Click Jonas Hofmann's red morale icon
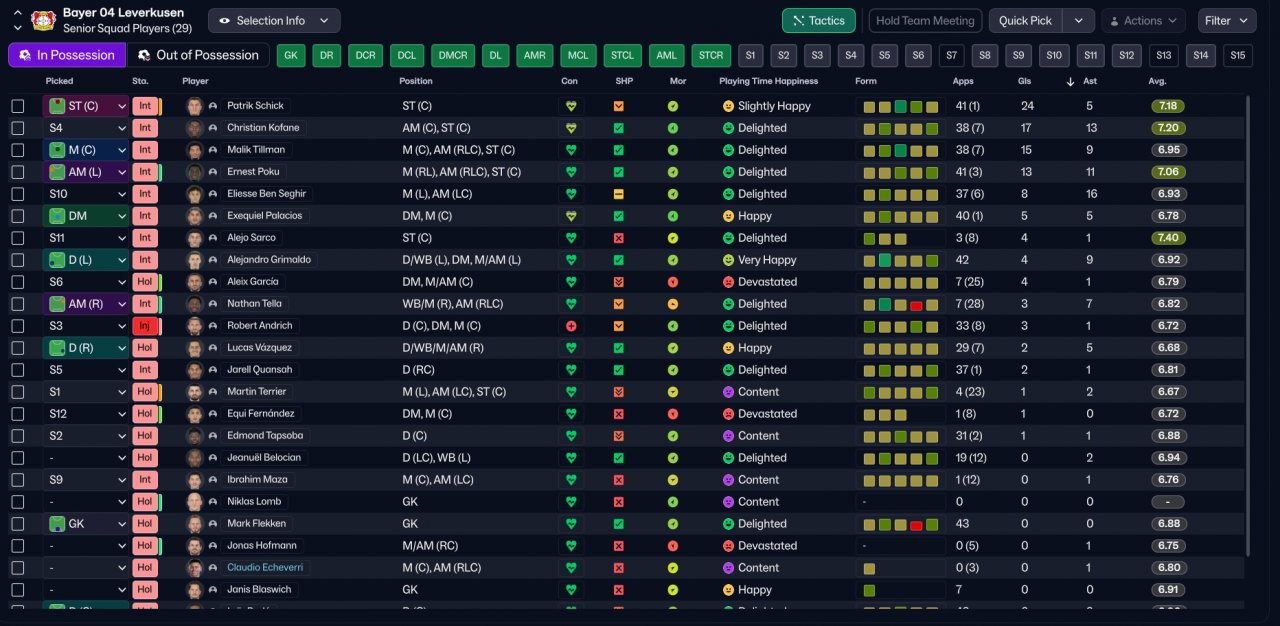1280x626 pixels. (x=673, y=546)
